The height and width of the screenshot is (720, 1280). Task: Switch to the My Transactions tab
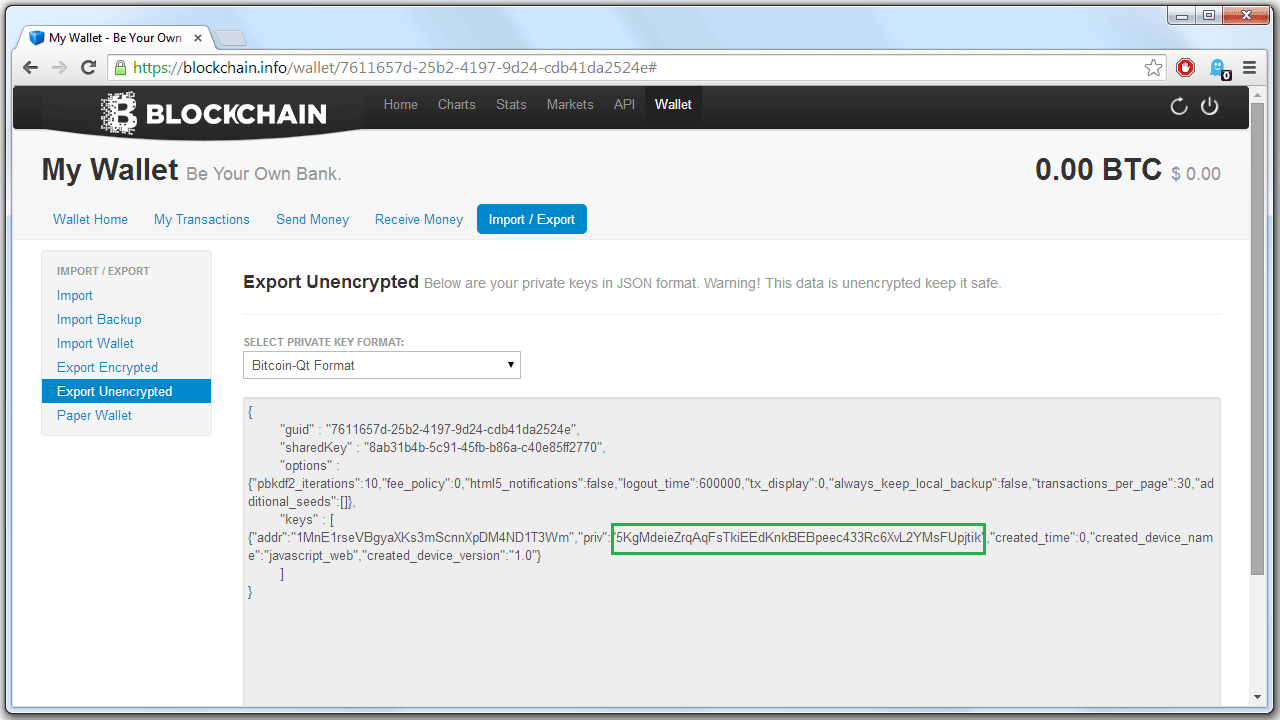tap(202, 219)
